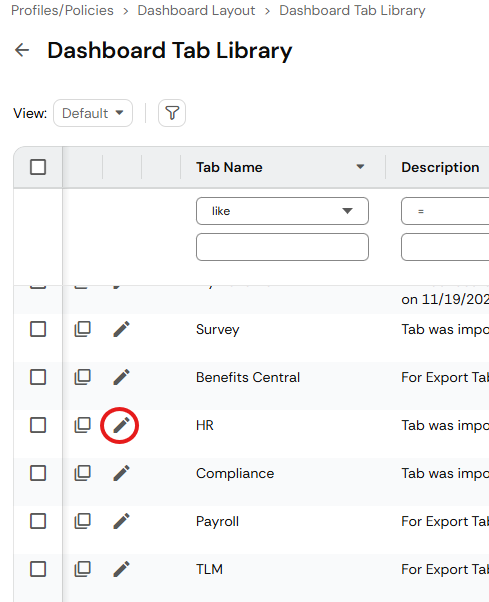
Task: Tick the TLM row checkbox
Action: pos(38,569)
